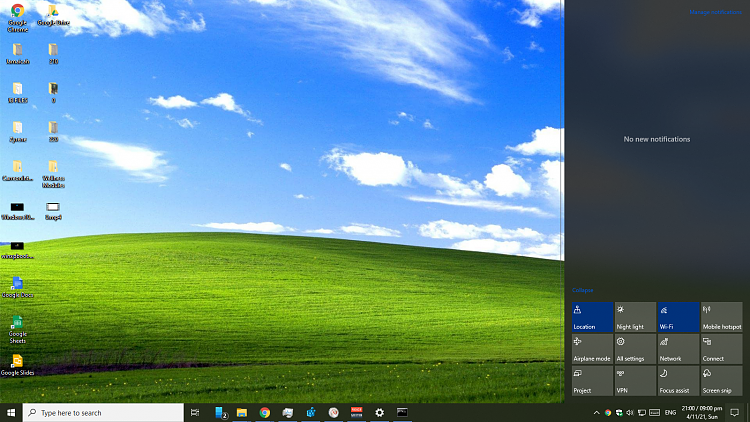Open the taskbar clock and date
Screen dimensions: 750x422
click(702, 412)
